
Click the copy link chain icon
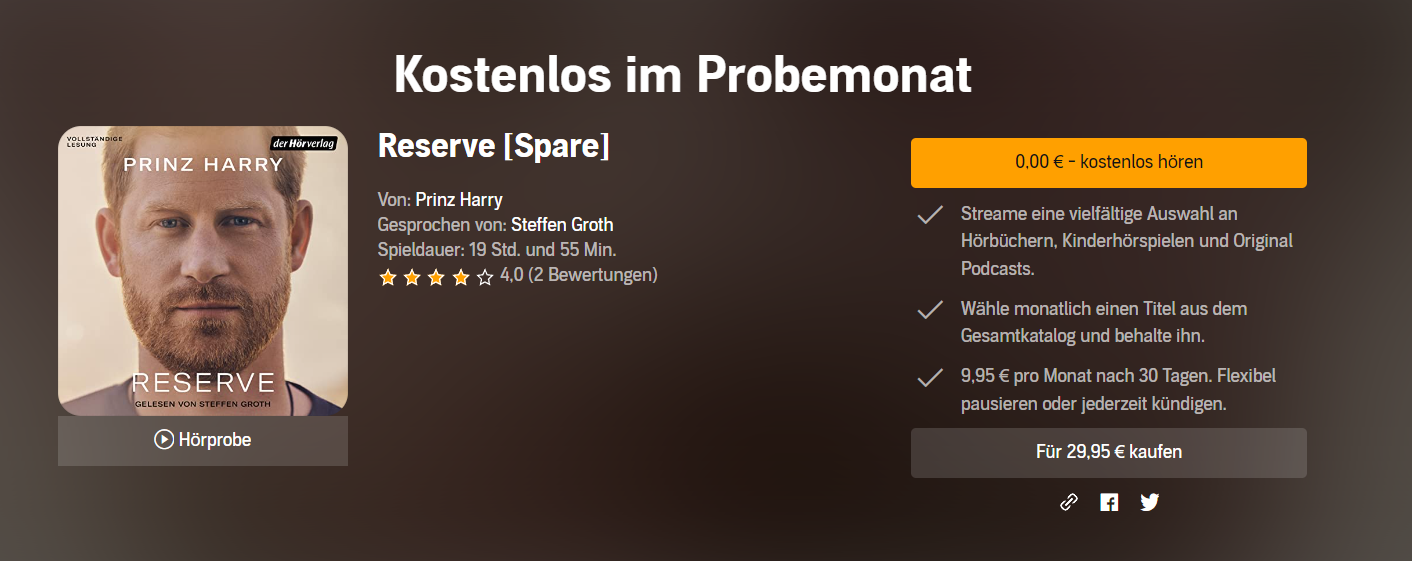[x=1069, y=502]
